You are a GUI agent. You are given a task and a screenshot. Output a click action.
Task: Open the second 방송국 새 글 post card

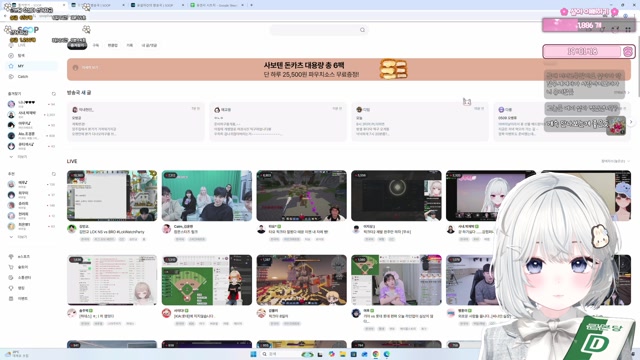[x=278, y=122]
